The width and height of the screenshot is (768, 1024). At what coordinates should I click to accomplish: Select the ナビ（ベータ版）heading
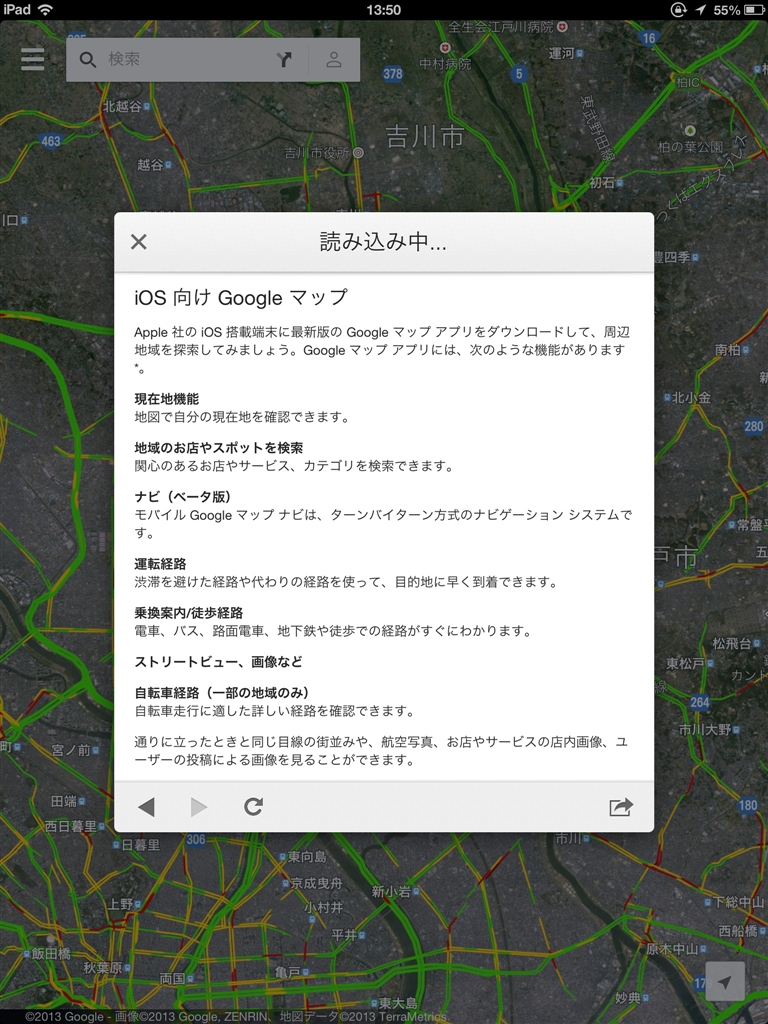183,497
